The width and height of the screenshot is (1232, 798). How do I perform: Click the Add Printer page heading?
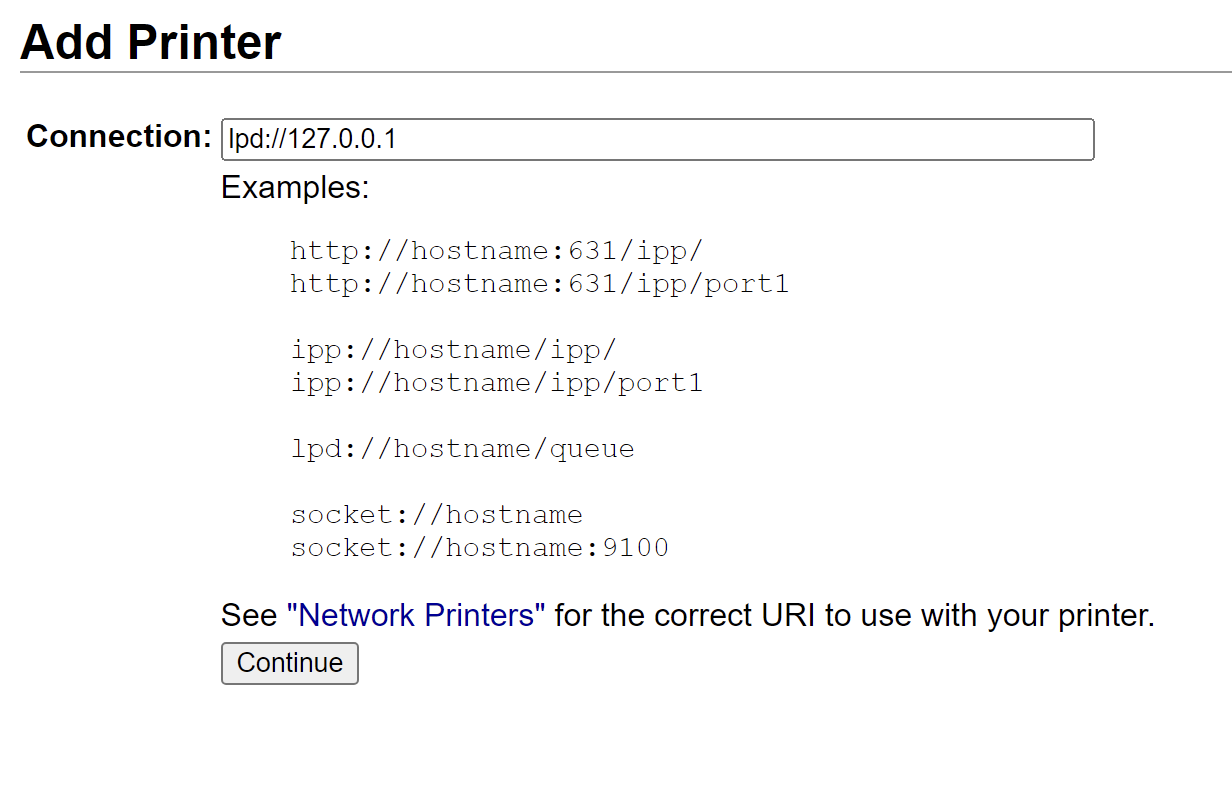150,41
